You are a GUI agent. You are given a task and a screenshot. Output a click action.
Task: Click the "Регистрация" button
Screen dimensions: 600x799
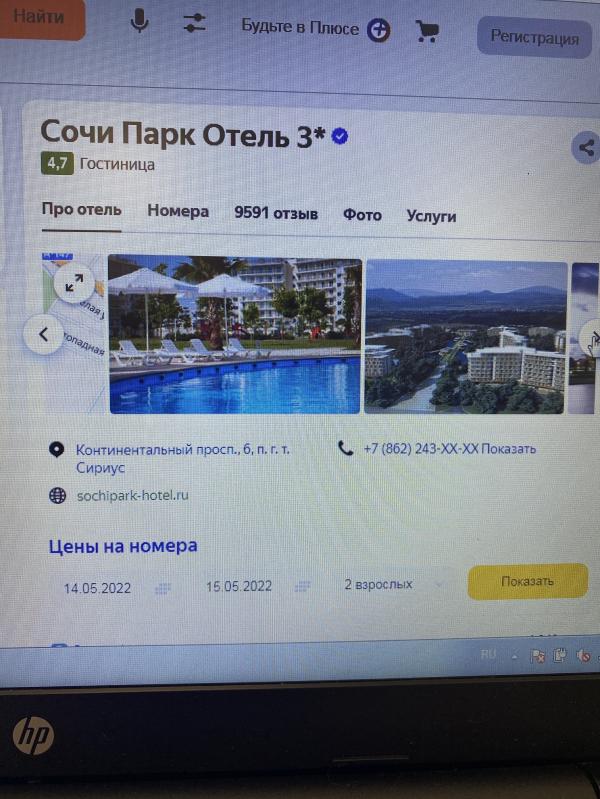[x=534, y=37]
